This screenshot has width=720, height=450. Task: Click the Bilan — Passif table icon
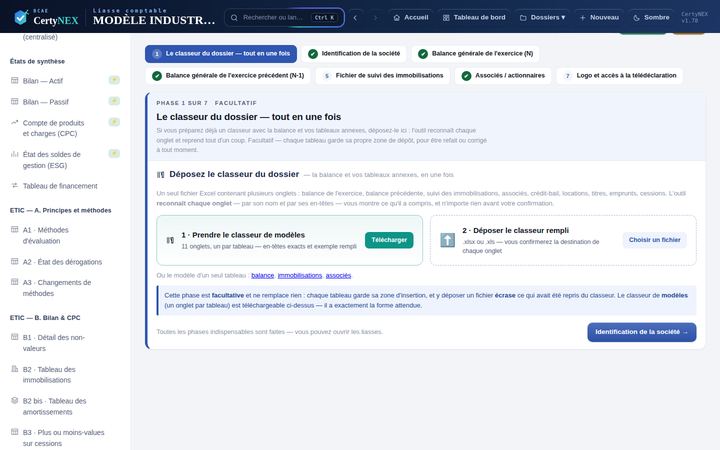(15, 101)
